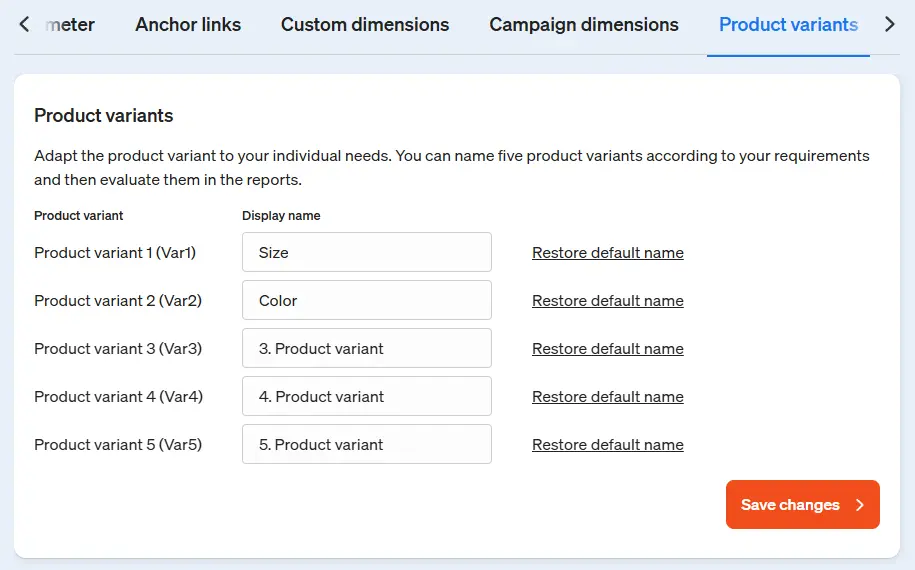Go to the Campaign dimensions tab
This screenshot has width=915, height=570.
[x=584, y=25]
